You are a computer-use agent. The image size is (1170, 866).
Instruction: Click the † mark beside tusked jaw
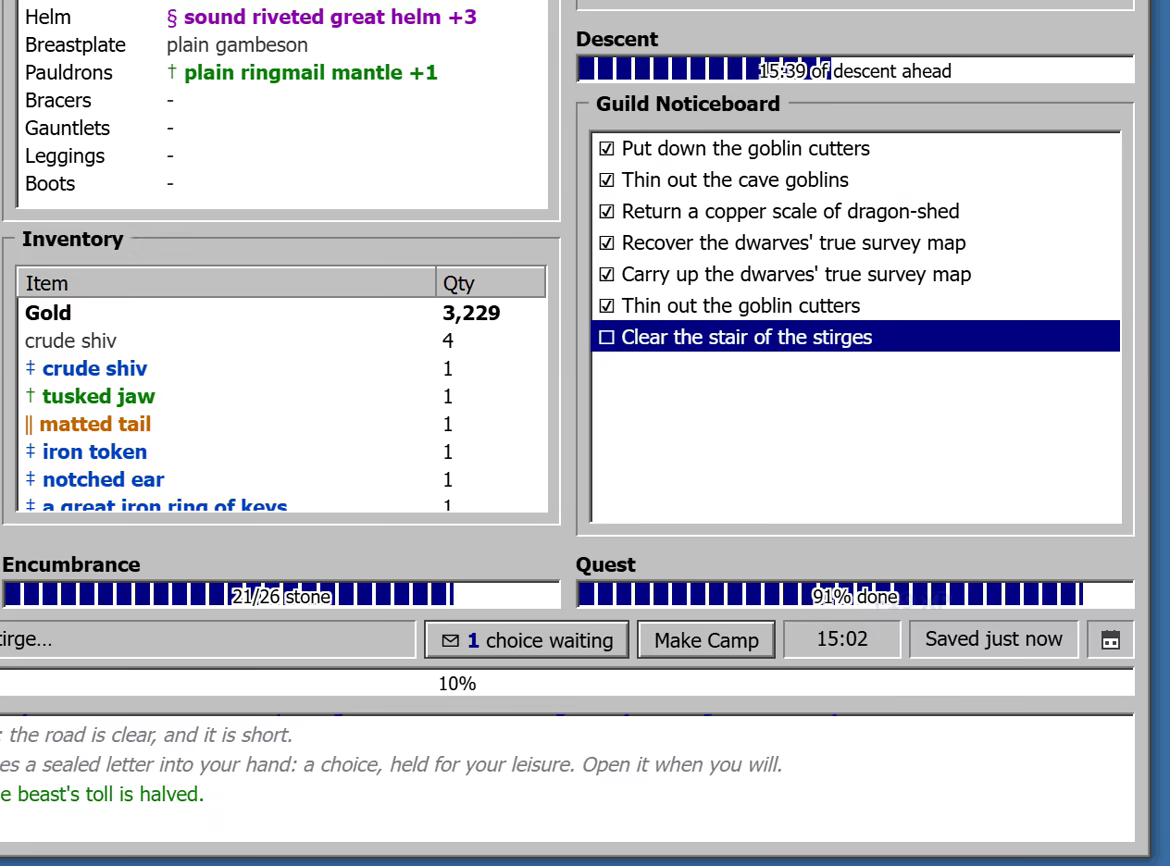31,395
